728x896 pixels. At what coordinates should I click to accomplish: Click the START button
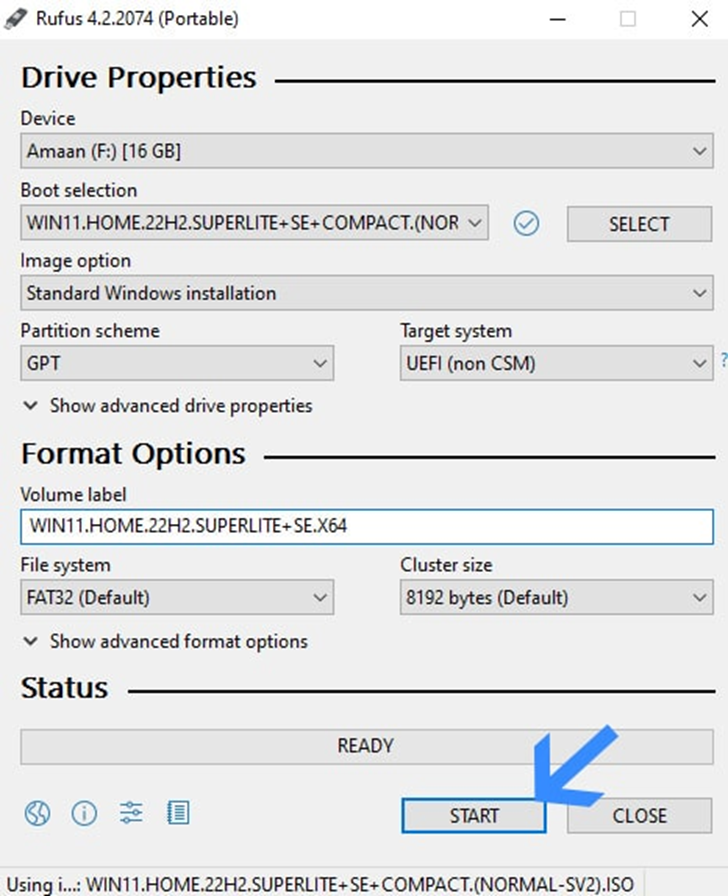tap(474, 815)
